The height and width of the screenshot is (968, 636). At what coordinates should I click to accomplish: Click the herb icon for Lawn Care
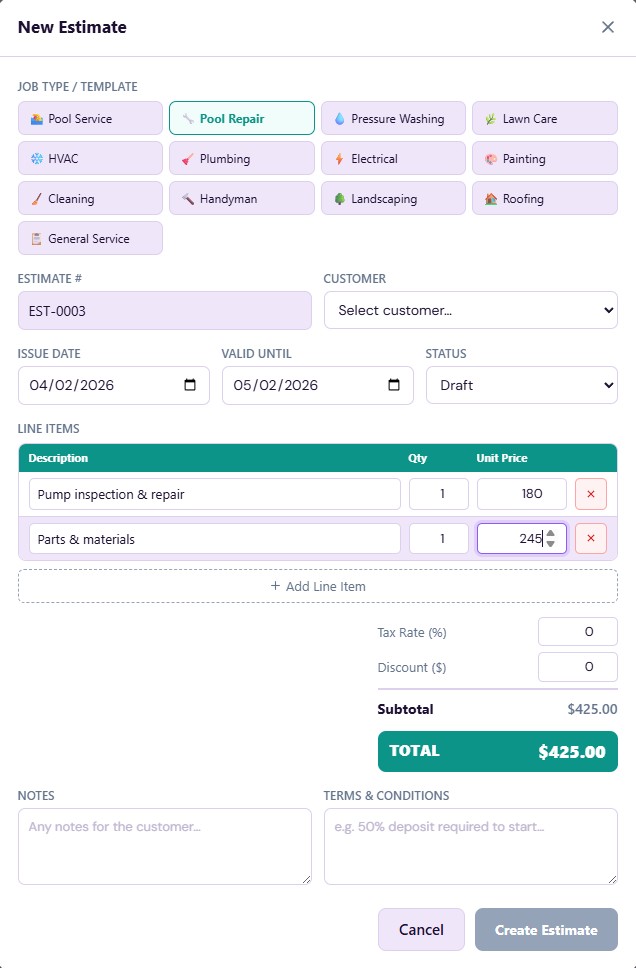pos(492,118)
